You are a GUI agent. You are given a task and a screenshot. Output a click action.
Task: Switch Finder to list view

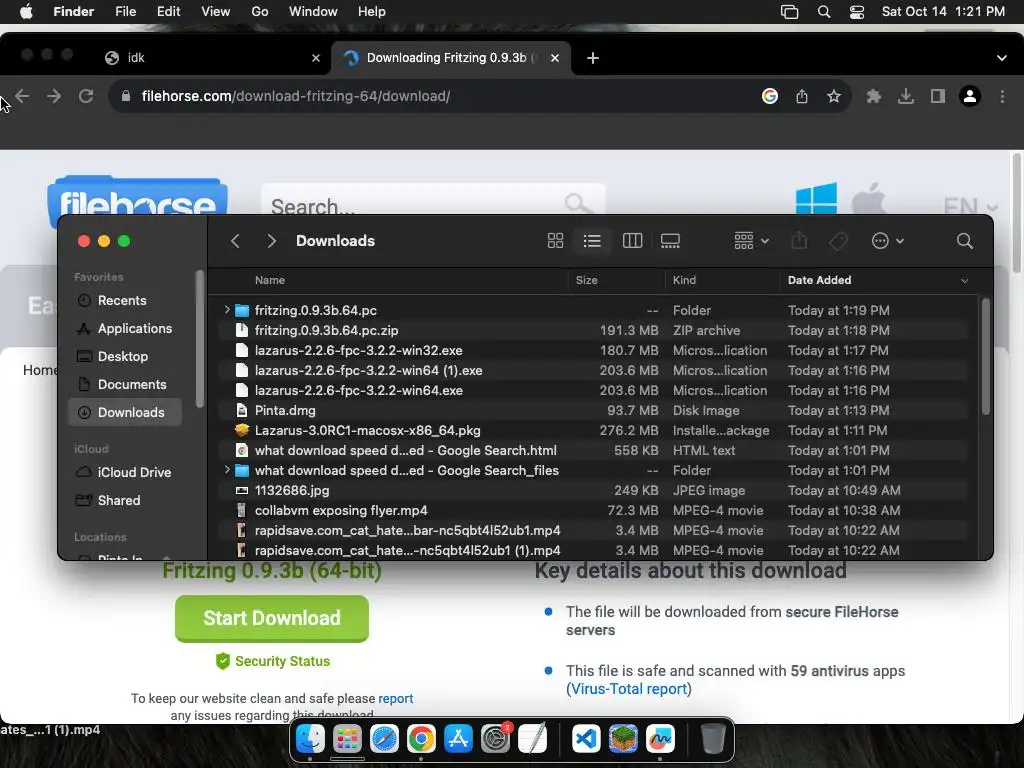pyautogui.click(x=592, y=241)
